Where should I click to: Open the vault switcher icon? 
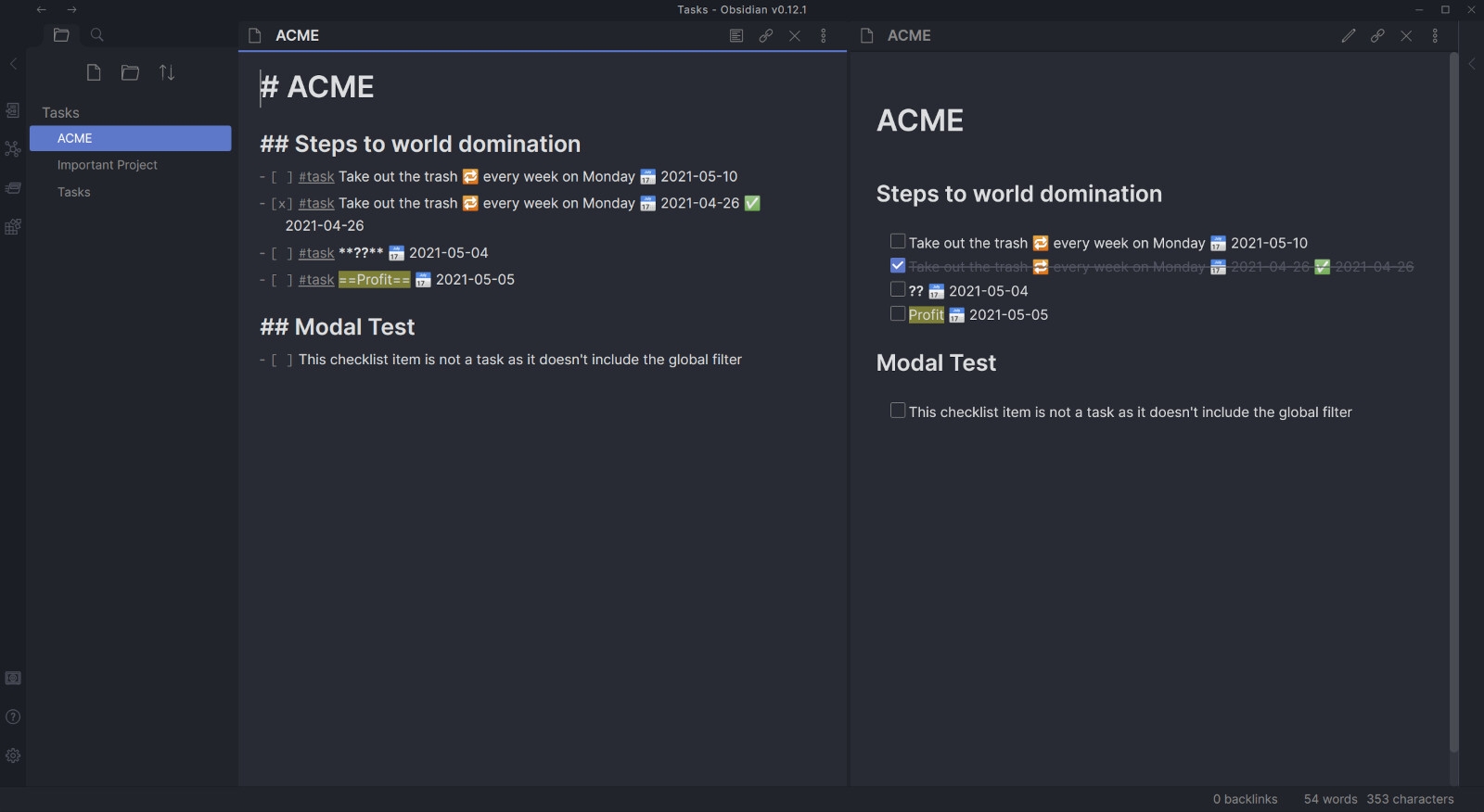13,679
